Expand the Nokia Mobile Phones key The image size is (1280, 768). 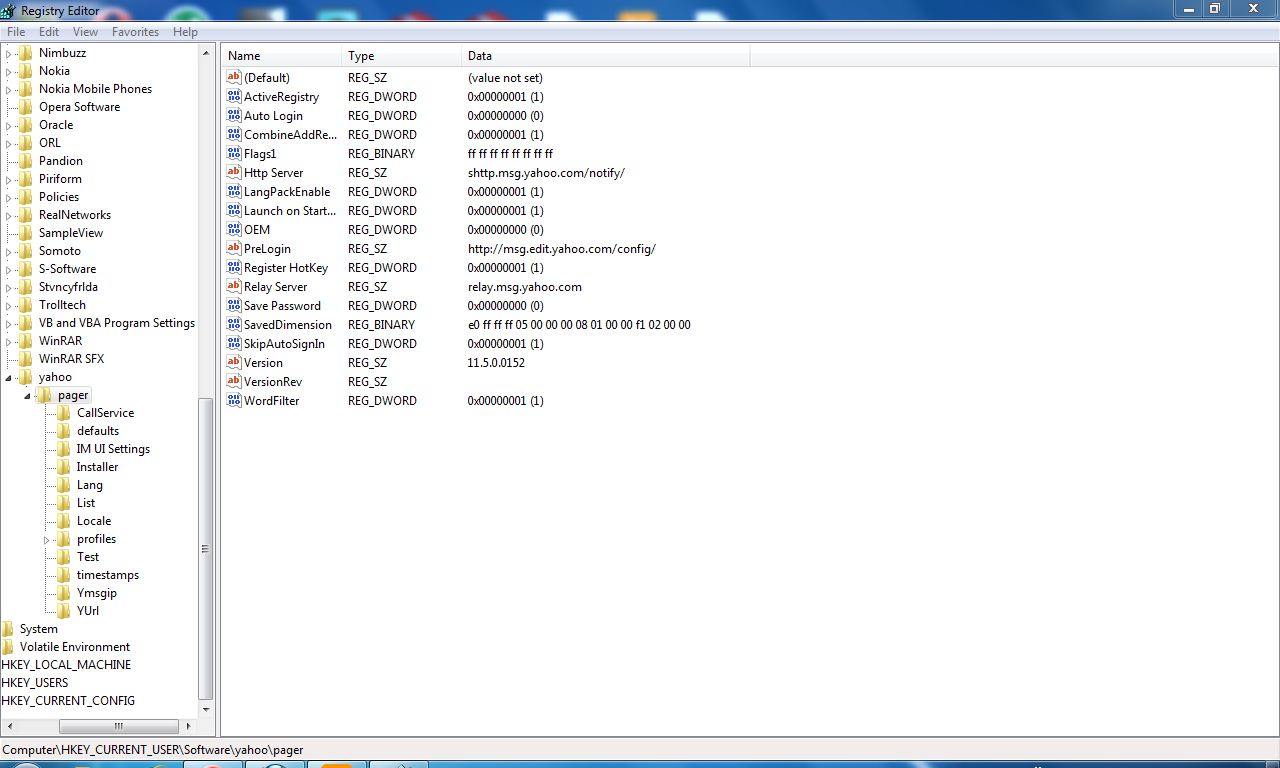click(9, 89)
